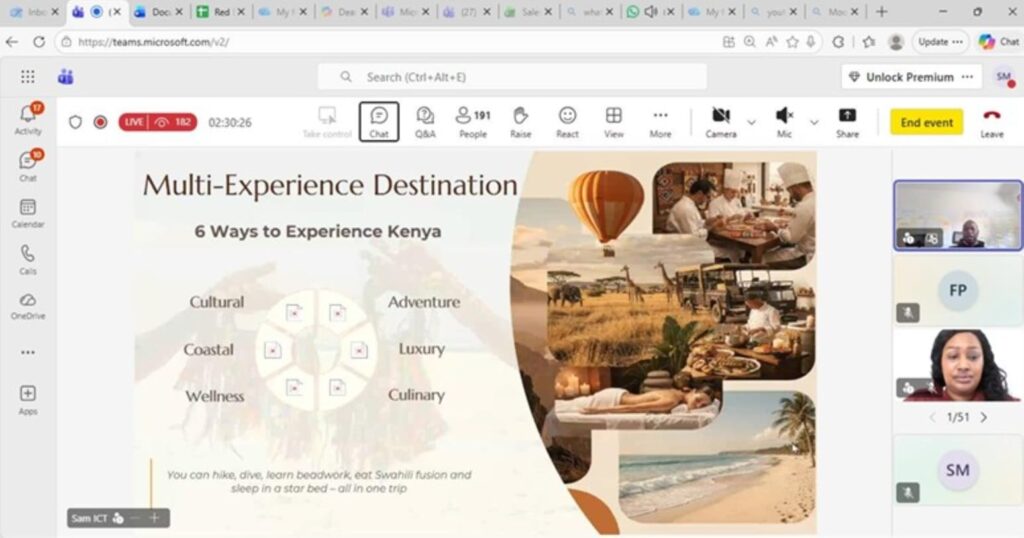Toggle the Camera on

click(720, 122)
